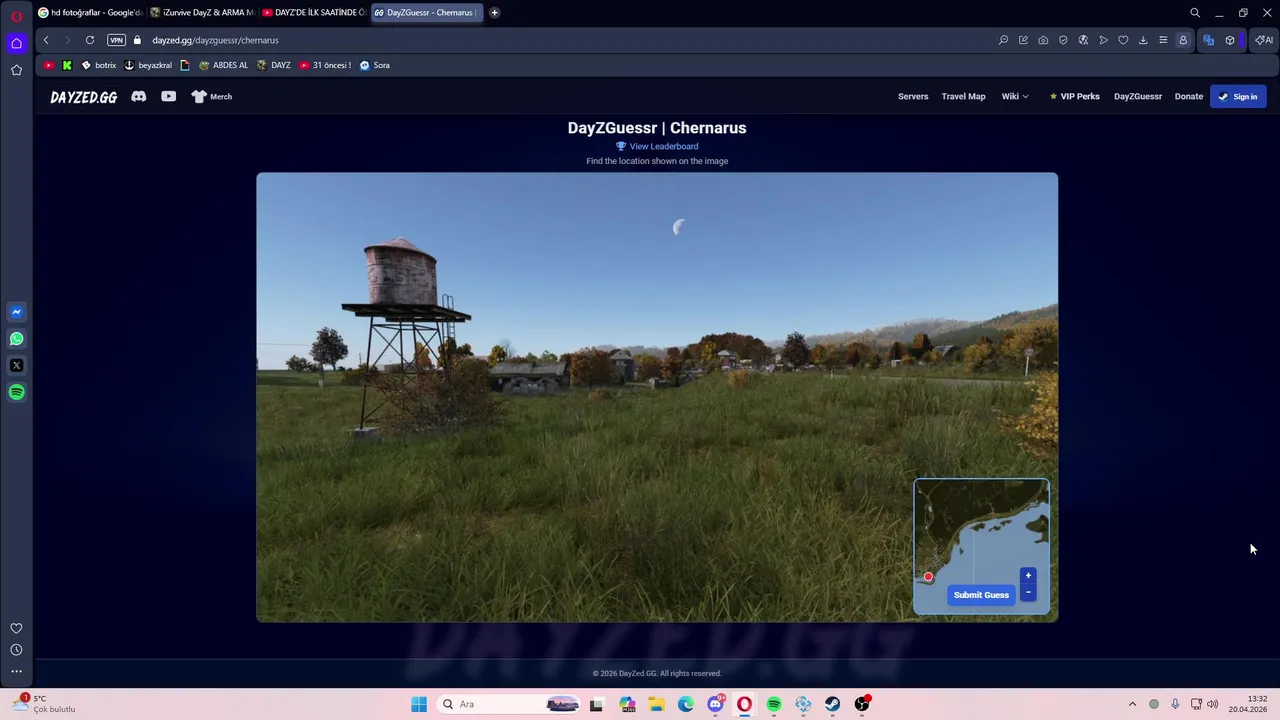Open find-in-page magnifier toolbar icon

point(1003,40)
